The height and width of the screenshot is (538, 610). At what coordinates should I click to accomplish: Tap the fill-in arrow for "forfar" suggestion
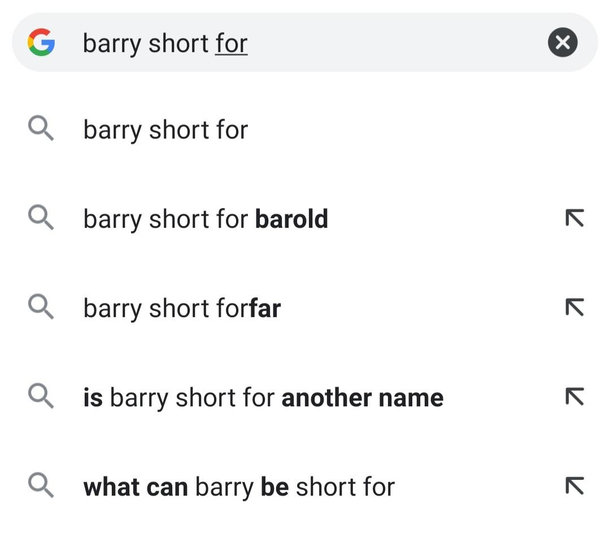pyautogui.click(x=573, y=308)
